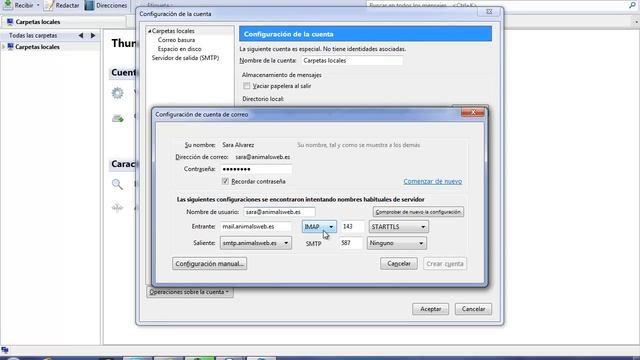640x360 pixels.
Task: Open the Saliente smtp.animalsweb.es dropdown
Action: click(x=256, y=243)
